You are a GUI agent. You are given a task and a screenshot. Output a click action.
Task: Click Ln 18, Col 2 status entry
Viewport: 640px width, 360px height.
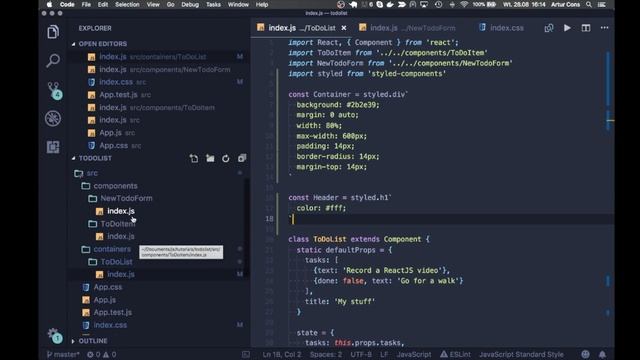pos(281,354)
